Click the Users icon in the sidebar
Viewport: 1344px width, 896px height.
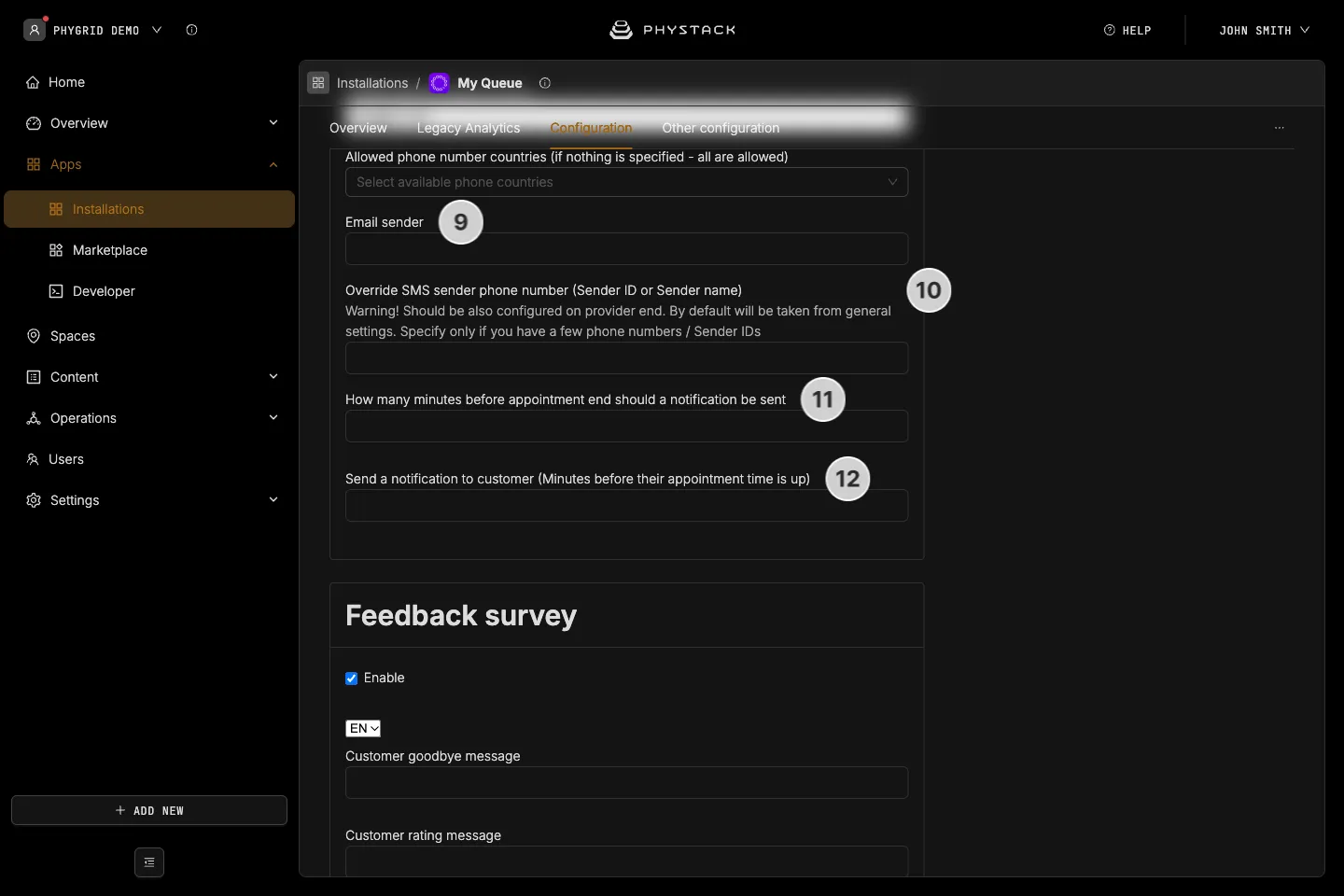pos(33,459)
